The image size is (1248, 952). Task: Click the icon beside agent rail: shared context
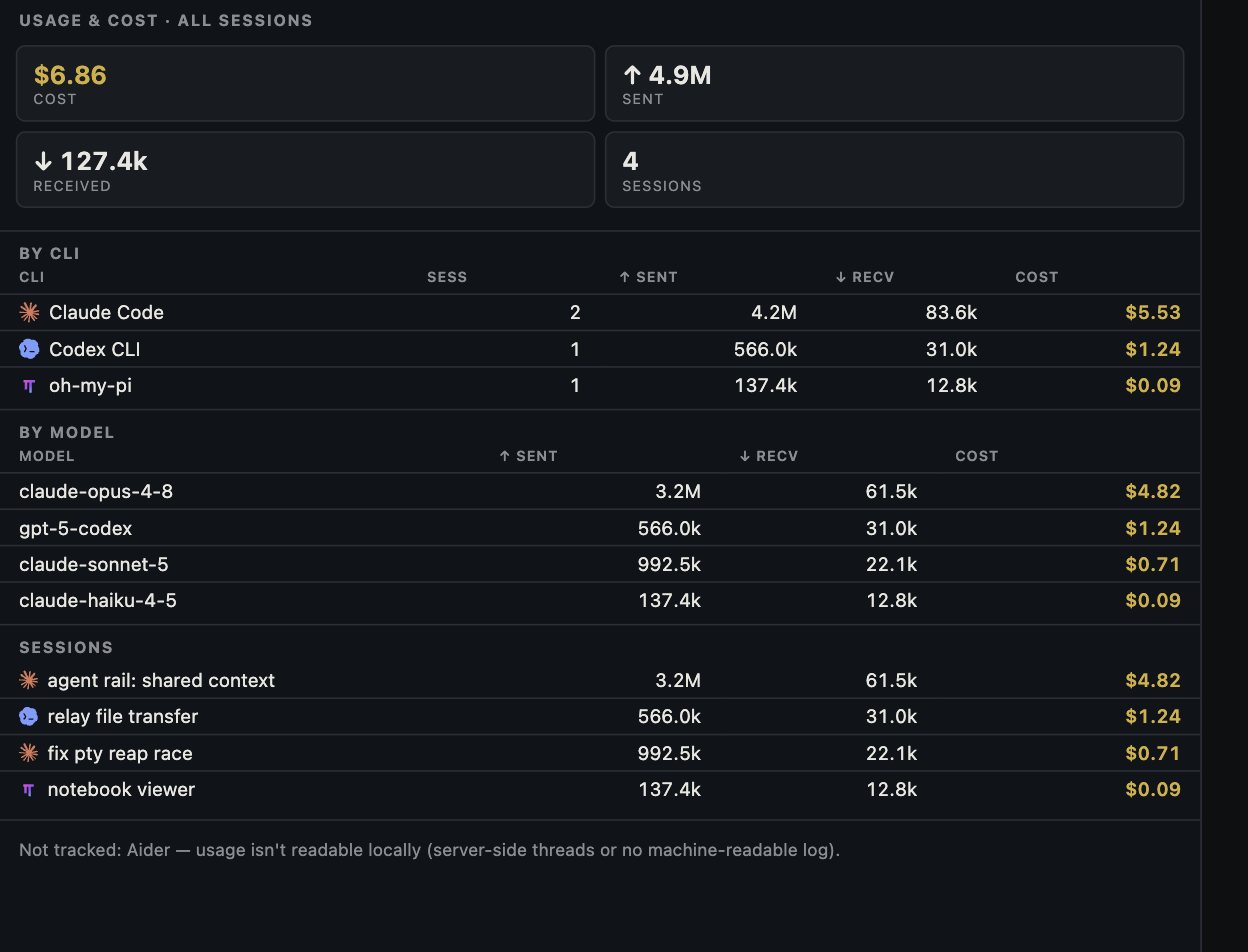click(28, 680)
